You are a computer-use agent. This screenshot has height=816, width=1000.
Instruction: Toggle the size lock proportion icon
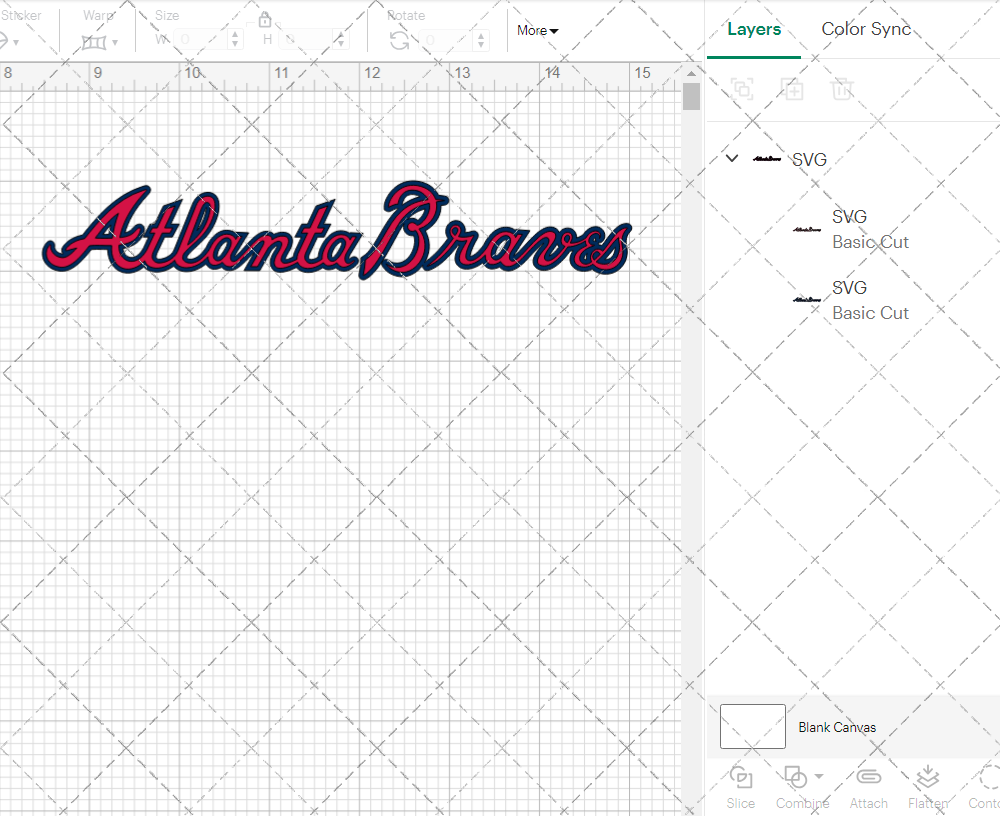click(x=265, y=19)
